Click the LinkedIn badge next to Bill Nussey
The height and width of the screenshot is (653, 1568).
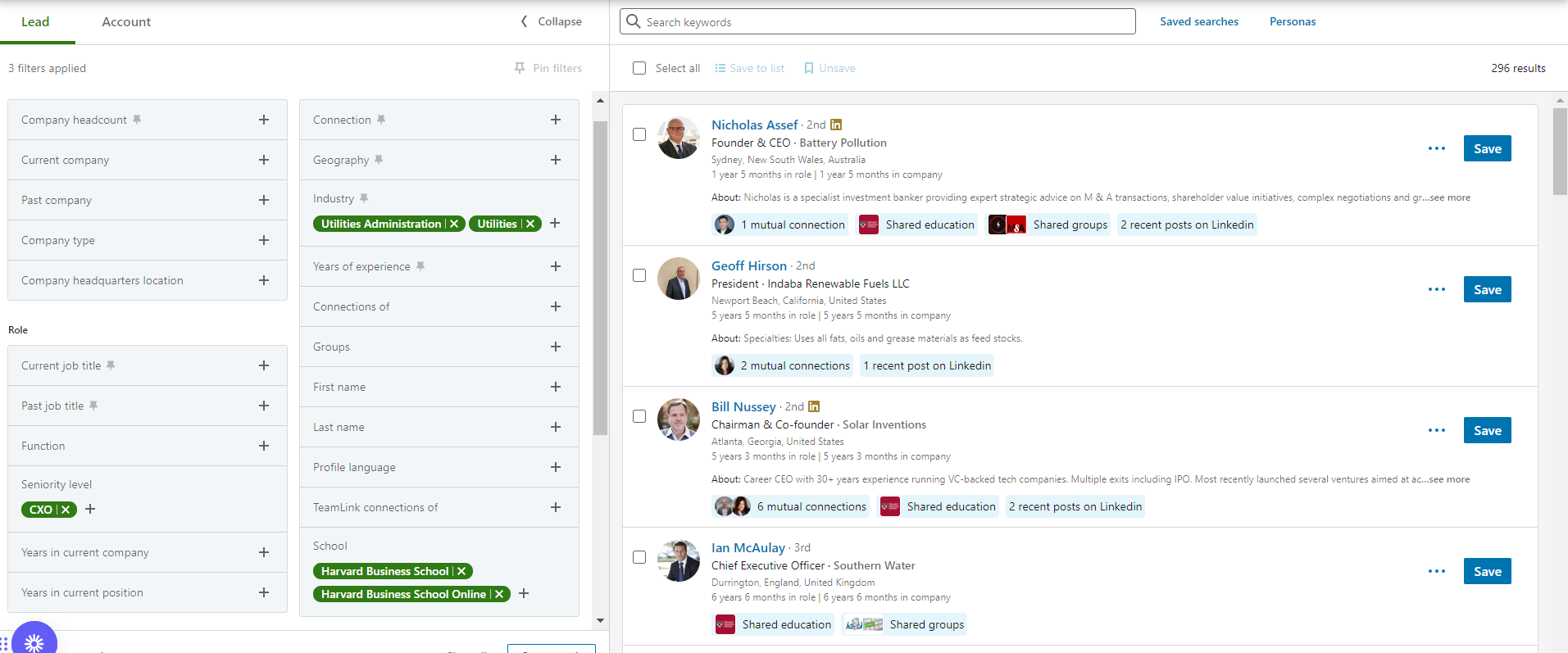tap(814, 406)
